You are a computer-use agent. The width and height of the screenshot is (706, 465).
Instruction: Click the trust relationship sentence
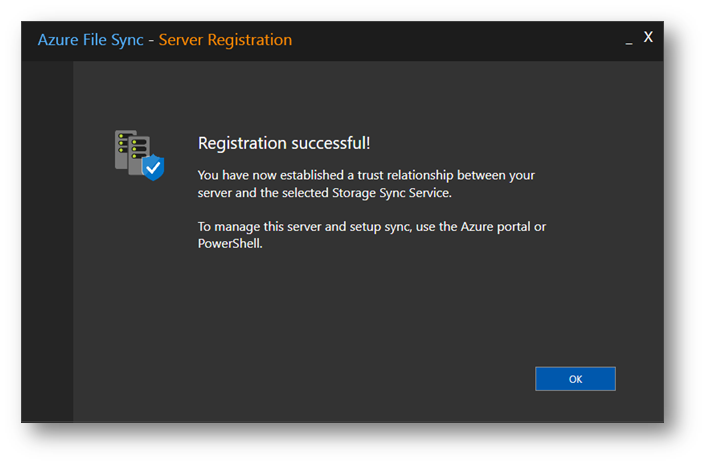(366, 184)
